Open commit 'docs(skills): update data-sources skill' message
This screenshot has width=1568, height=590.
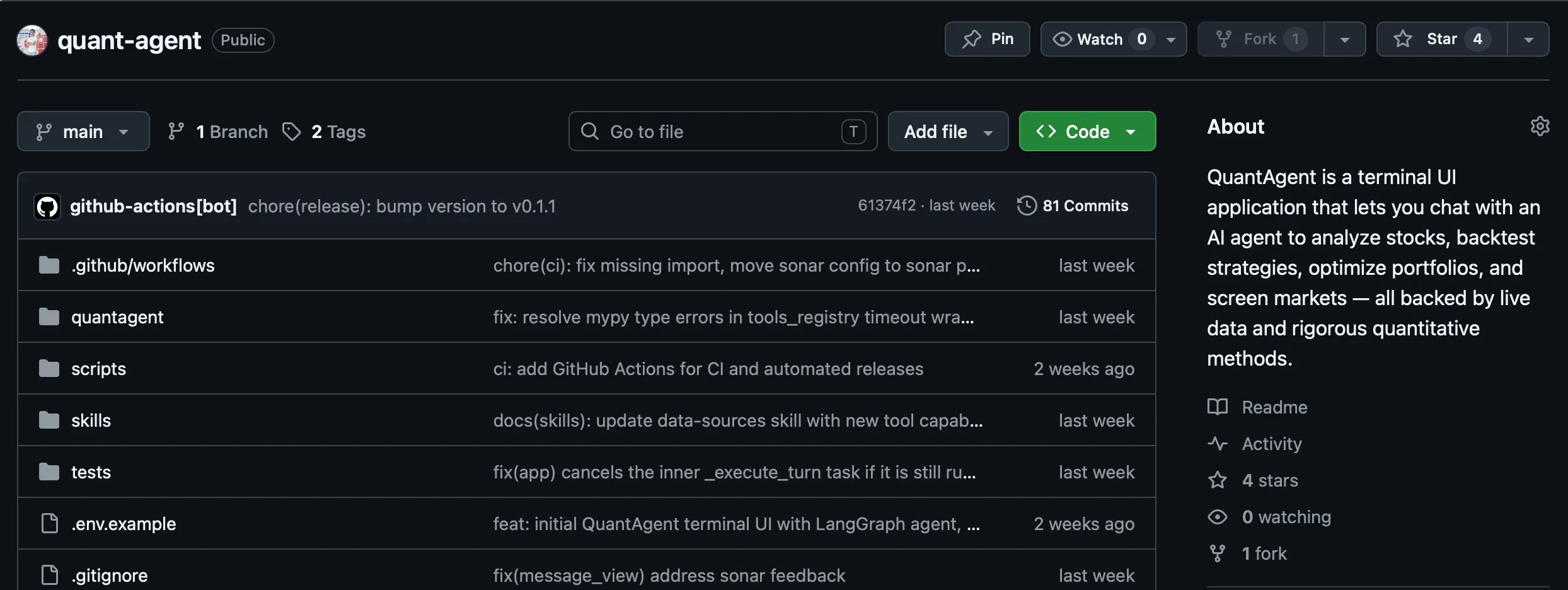(x=738, y=420)
